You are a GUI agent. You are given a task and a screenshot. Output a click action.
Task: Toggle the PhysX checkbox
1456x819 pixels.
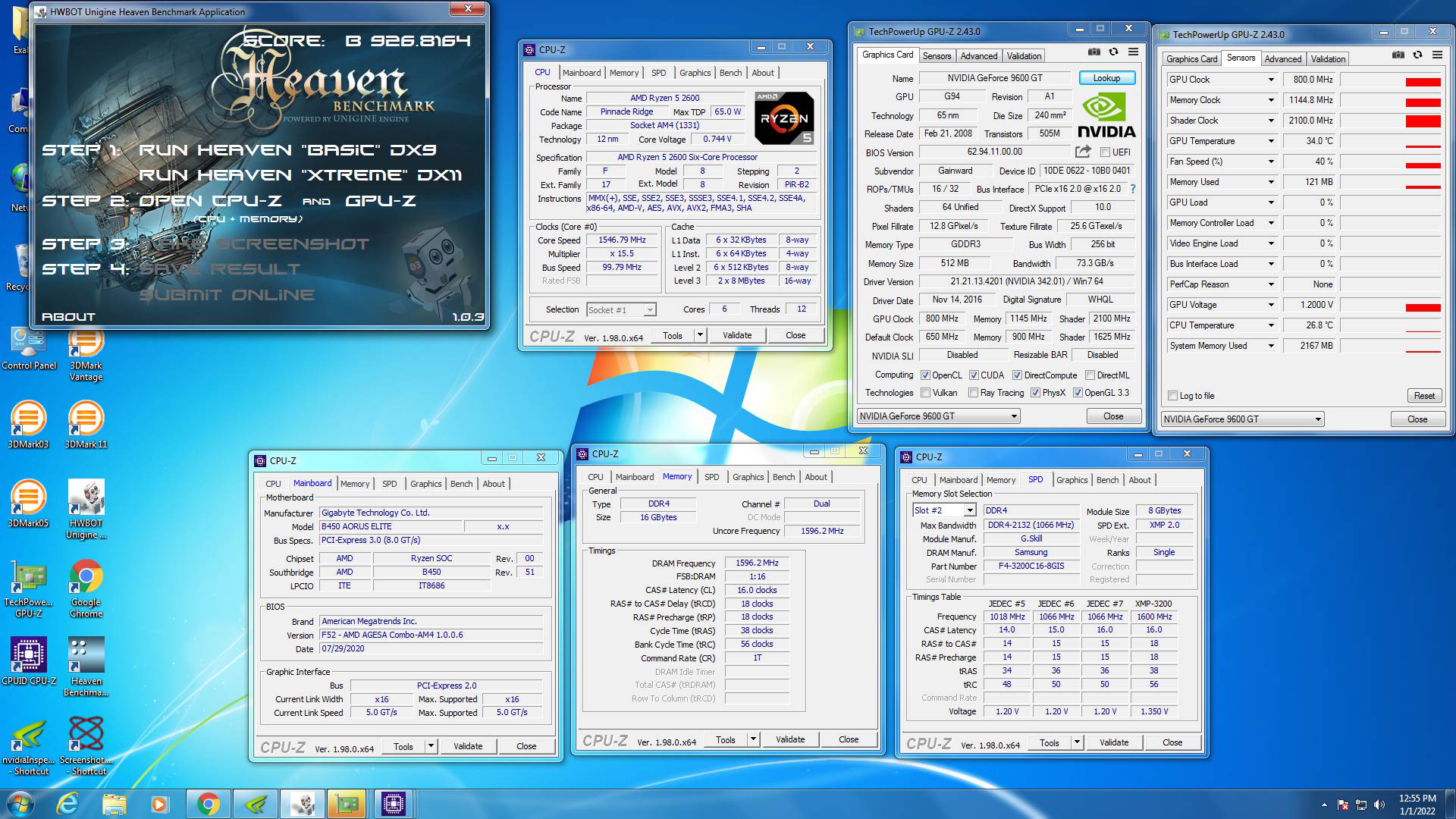click(x=1035, y=393)
